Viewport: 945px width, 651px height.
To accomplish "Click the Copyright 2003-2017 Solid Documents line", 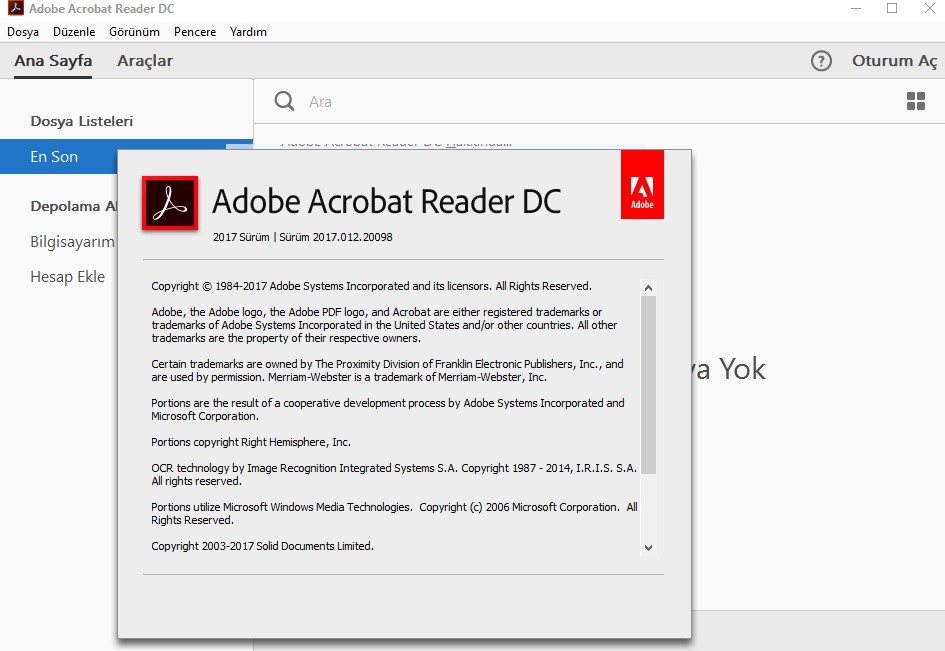I will click(262, 546).
